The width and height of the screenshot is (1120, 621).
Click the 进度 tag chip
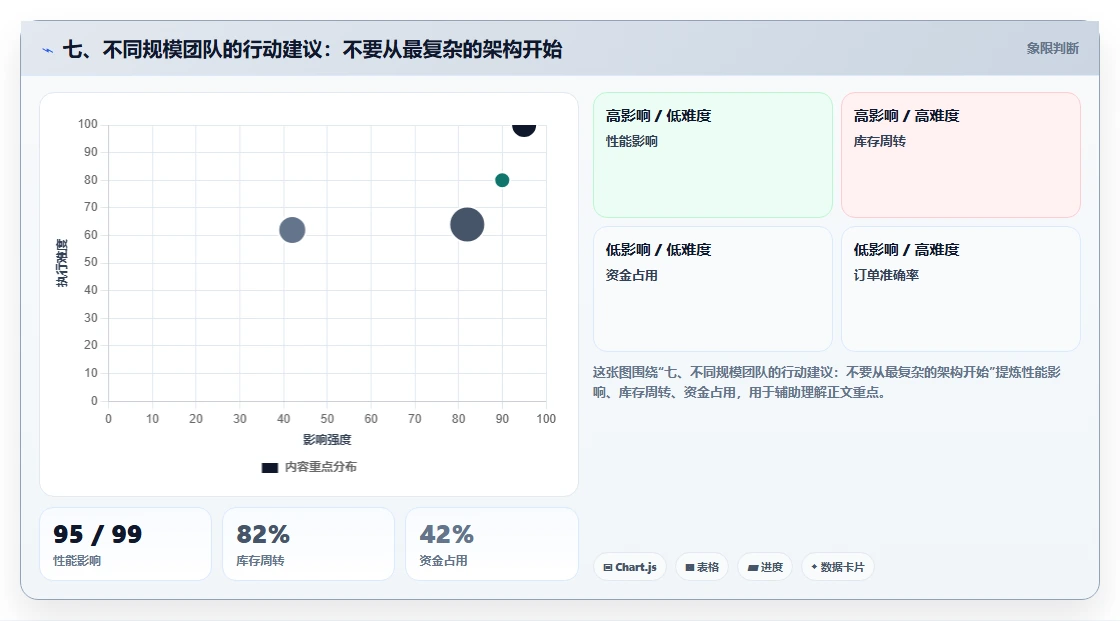click(x=765, y=567)
